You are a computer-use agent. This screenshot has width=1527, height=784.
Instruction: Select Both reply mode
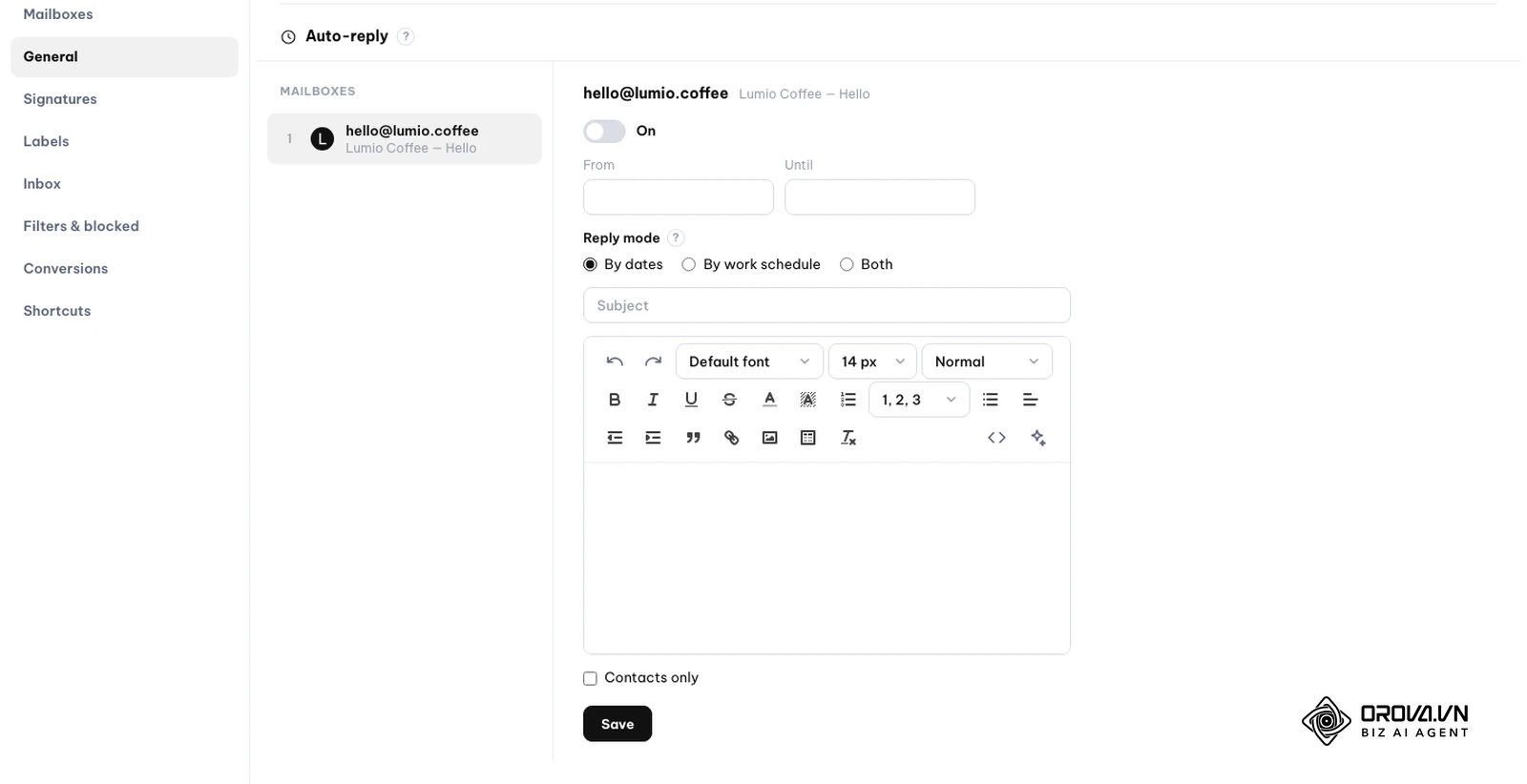pyautogui.click(x=847, y=264)
